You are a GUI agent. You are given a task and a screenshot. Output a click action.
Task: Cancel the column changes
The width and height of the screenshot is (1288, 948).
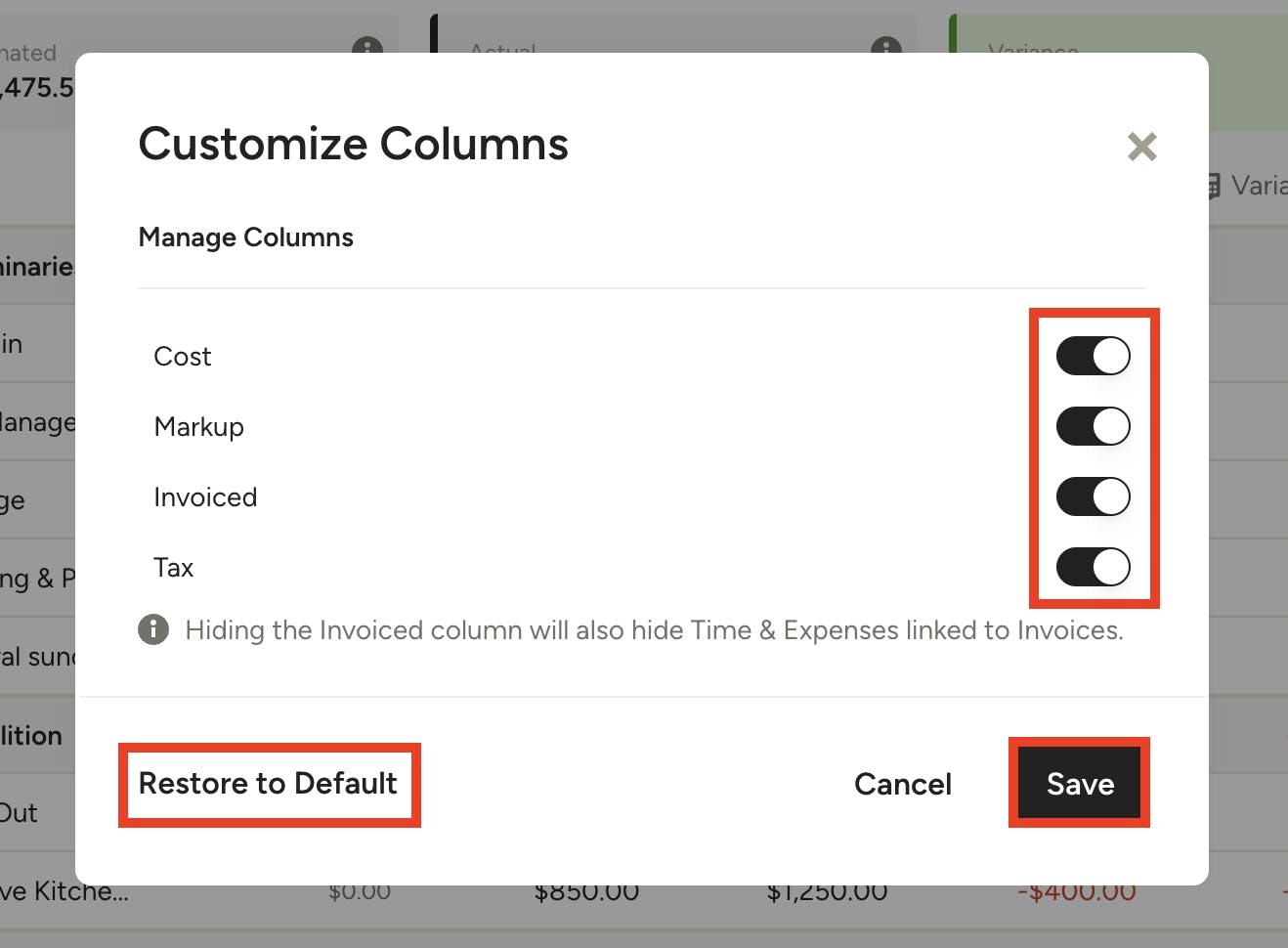[x=902, y=784]
